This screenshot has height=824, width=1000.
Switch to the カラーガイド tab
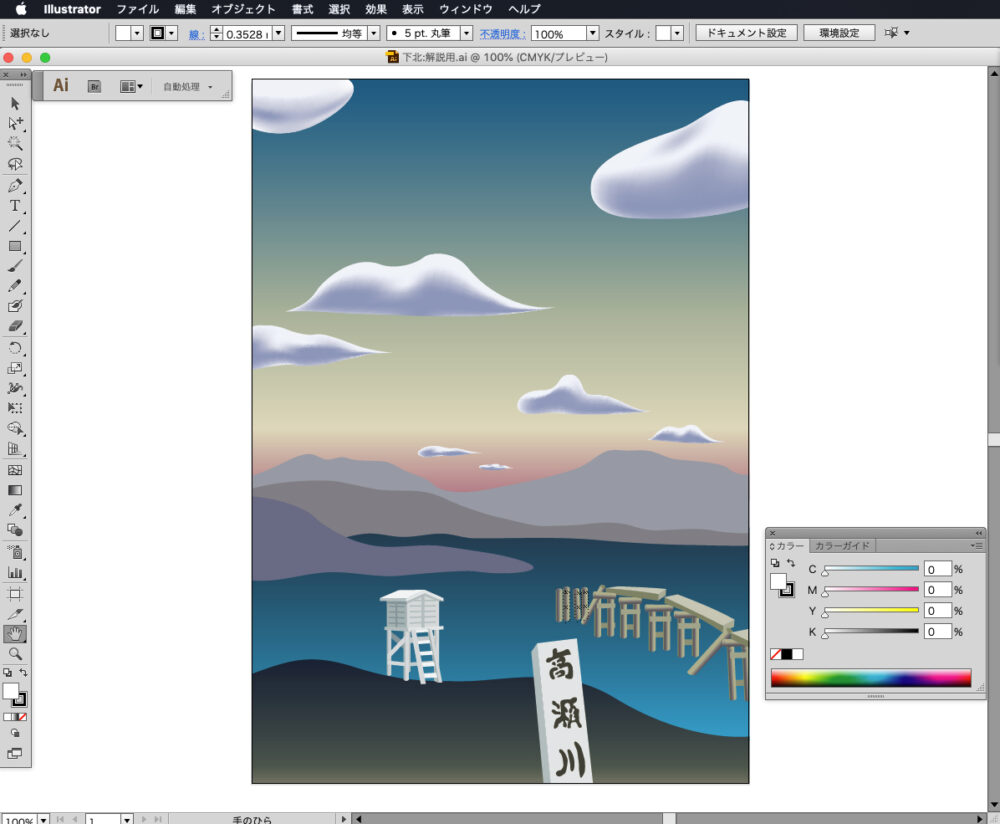[x=842, y=546]
